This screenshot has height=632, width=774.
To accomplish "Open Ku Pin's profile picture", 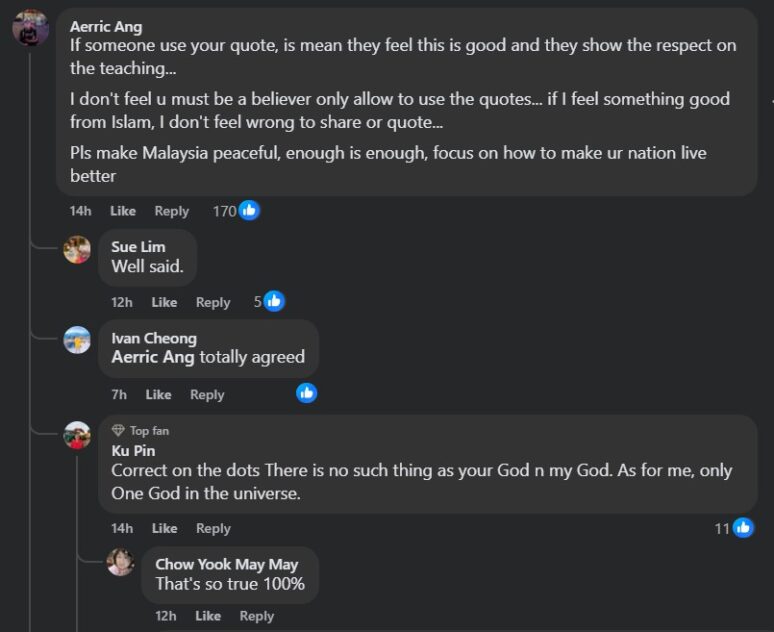I will (x=77, y=436).
